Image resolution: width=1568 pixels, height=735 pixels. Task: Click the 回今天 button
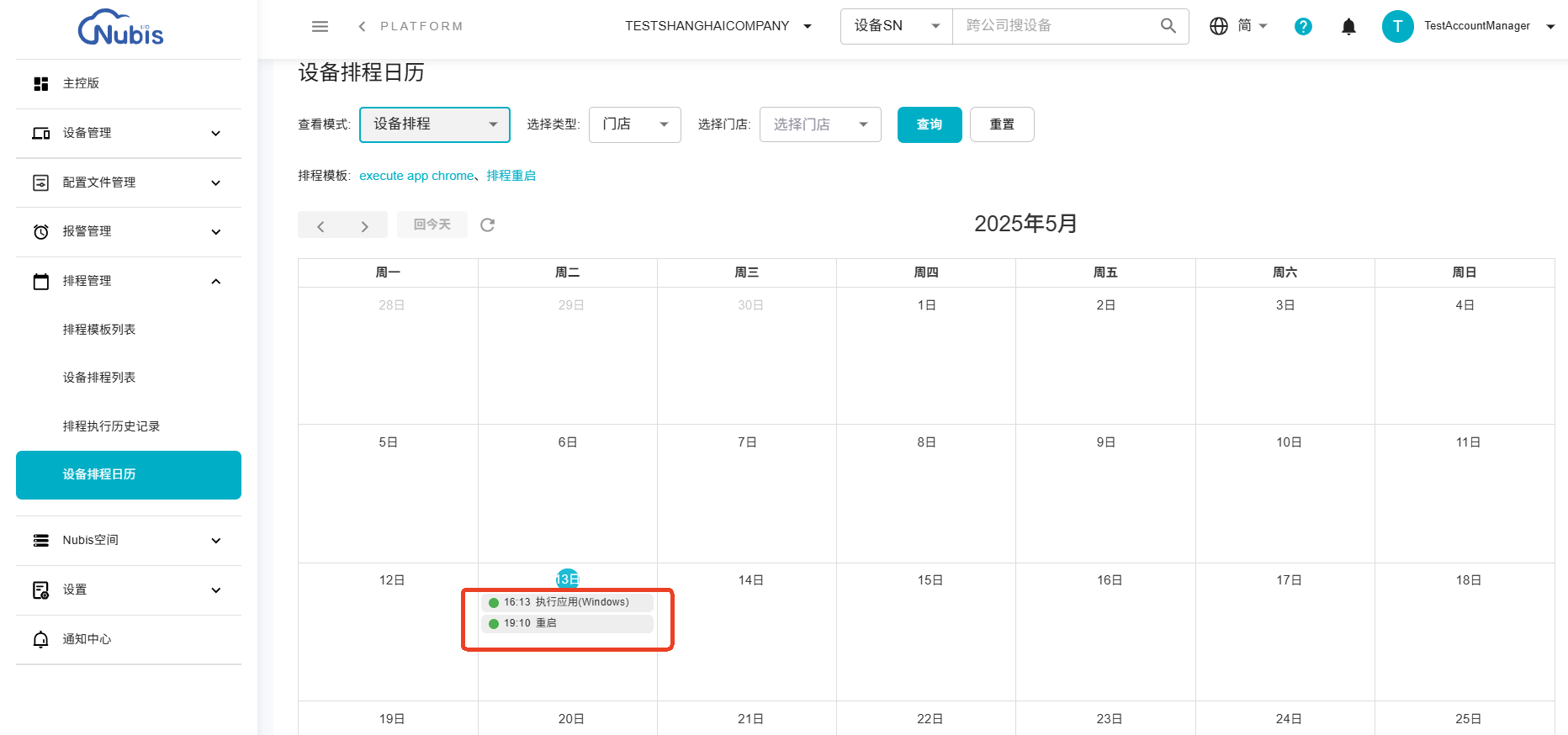coord(432,225)
